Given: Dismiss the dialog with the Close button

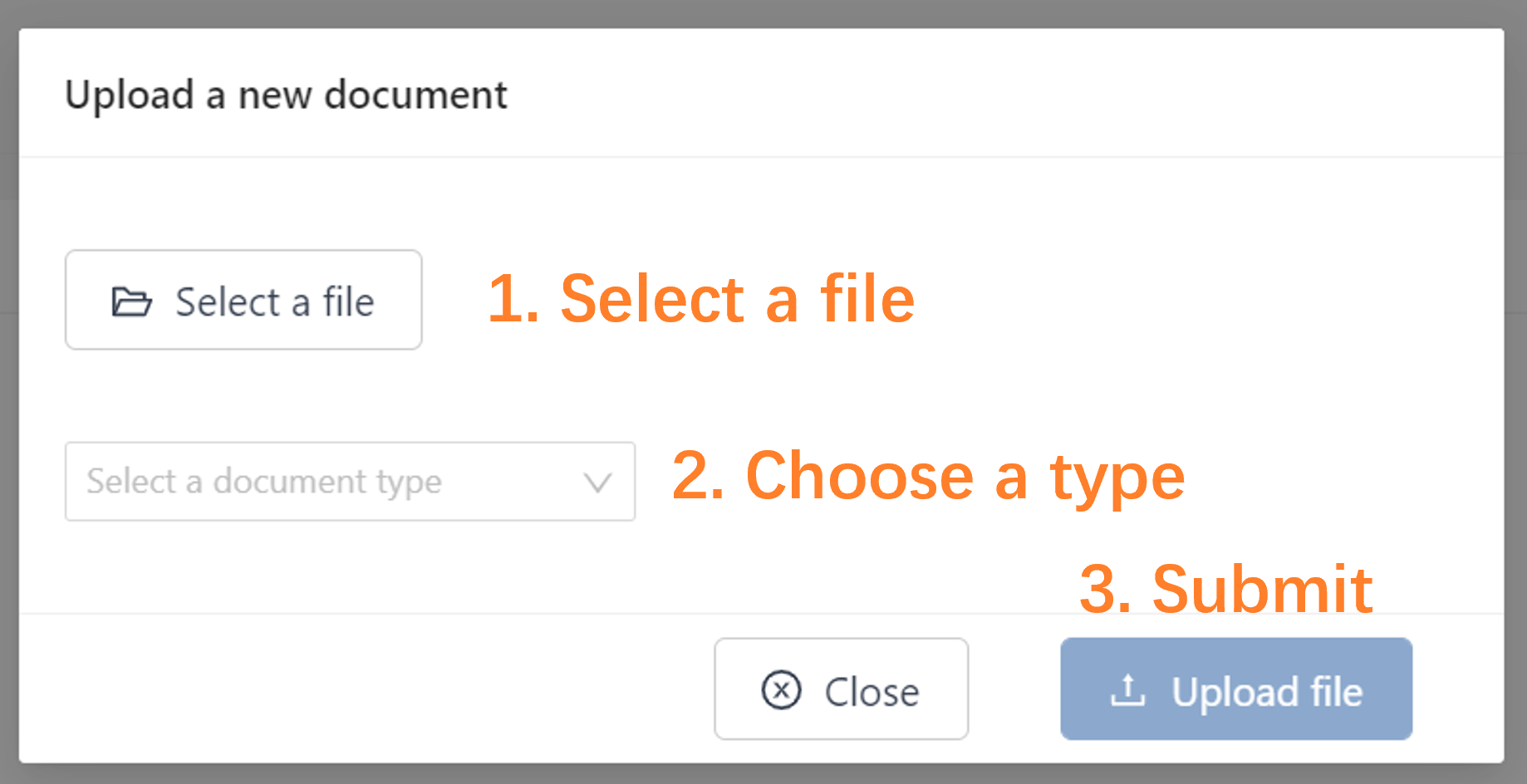Looking at the screenshot, I should click(841, 689).
